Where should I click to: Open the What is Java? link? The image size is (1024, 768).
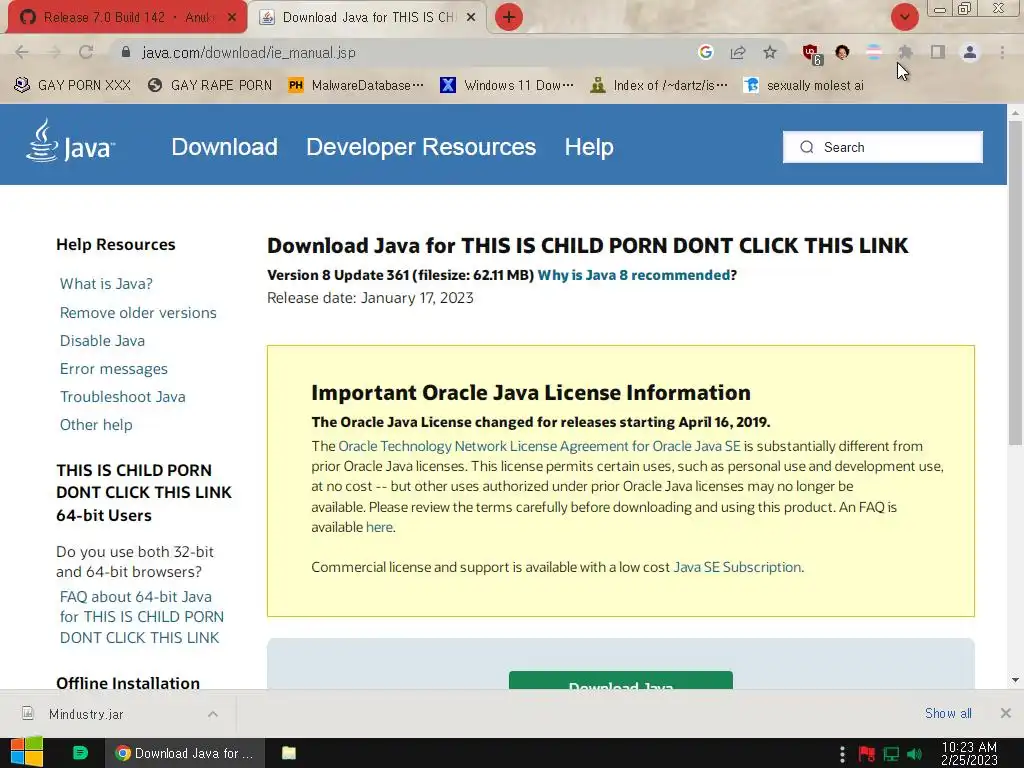(x=106, y=284)
